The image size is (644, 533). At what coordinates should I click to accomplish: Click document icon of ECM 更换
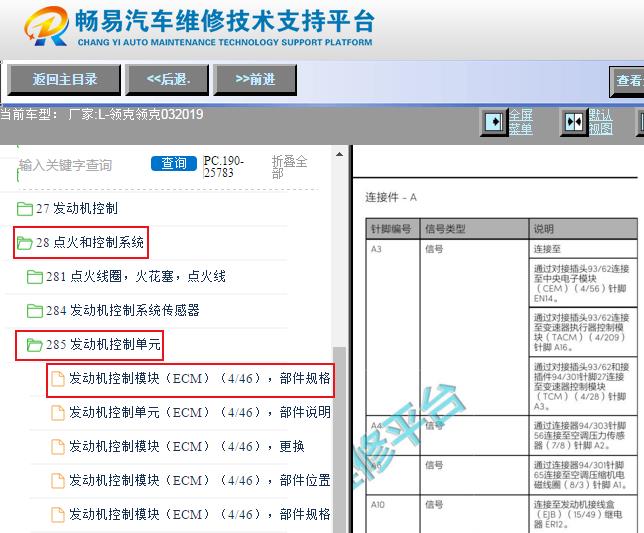pyautogui.click(x=58, y=447)
